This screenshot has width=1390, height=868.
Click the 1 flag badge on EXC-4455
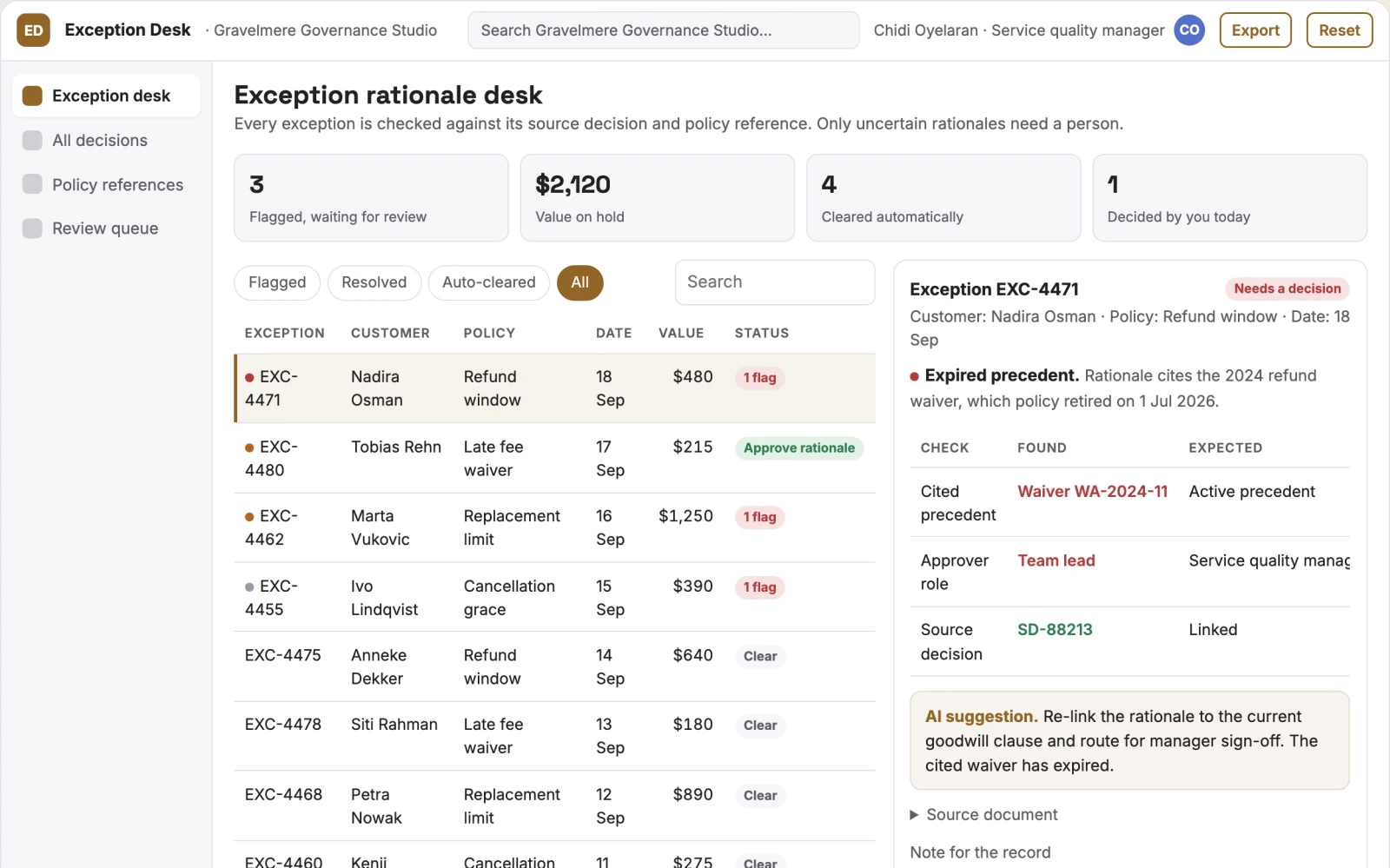[759, 587]
